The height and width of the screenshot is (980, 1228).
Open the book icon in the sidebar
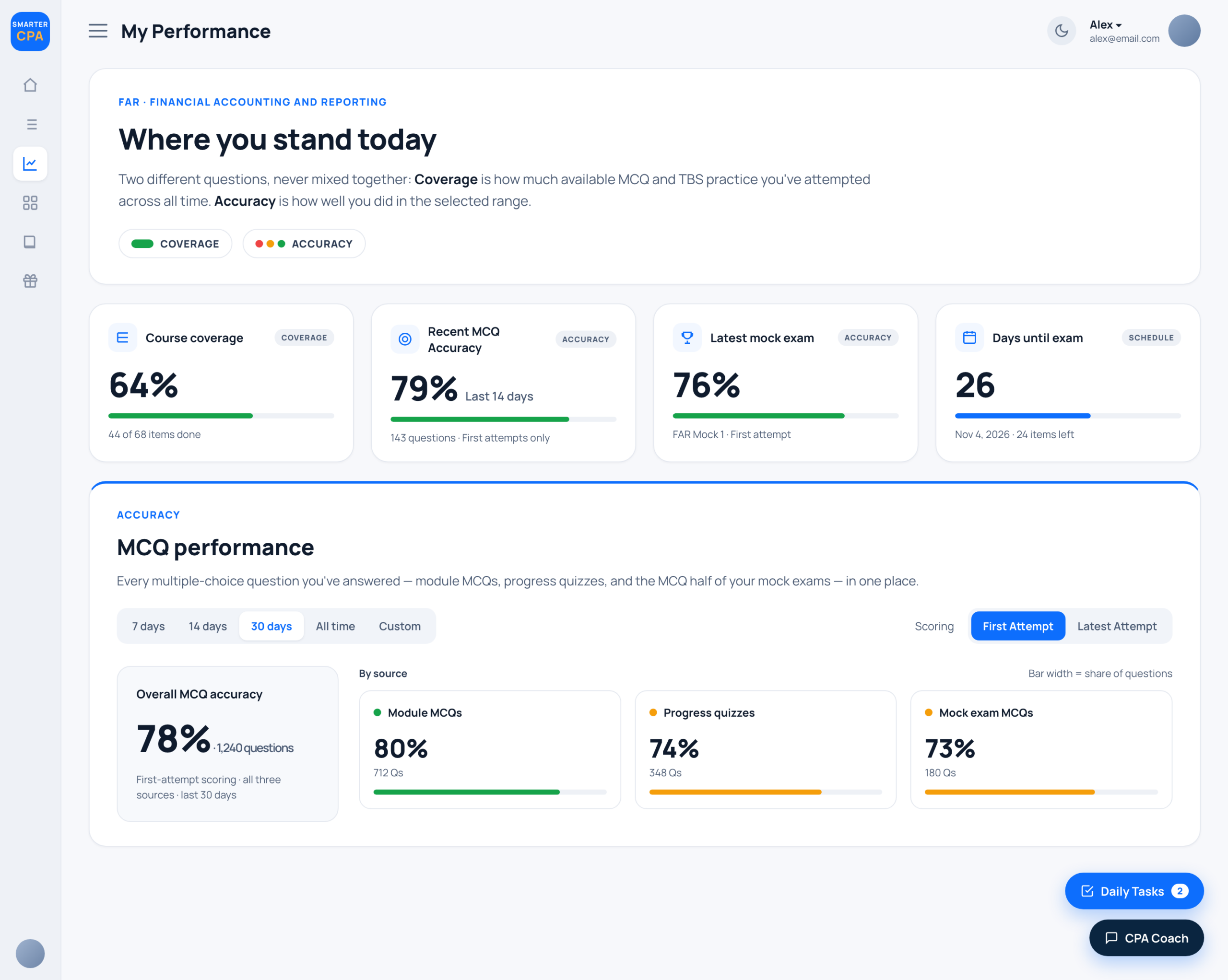[x=30, y=242]
